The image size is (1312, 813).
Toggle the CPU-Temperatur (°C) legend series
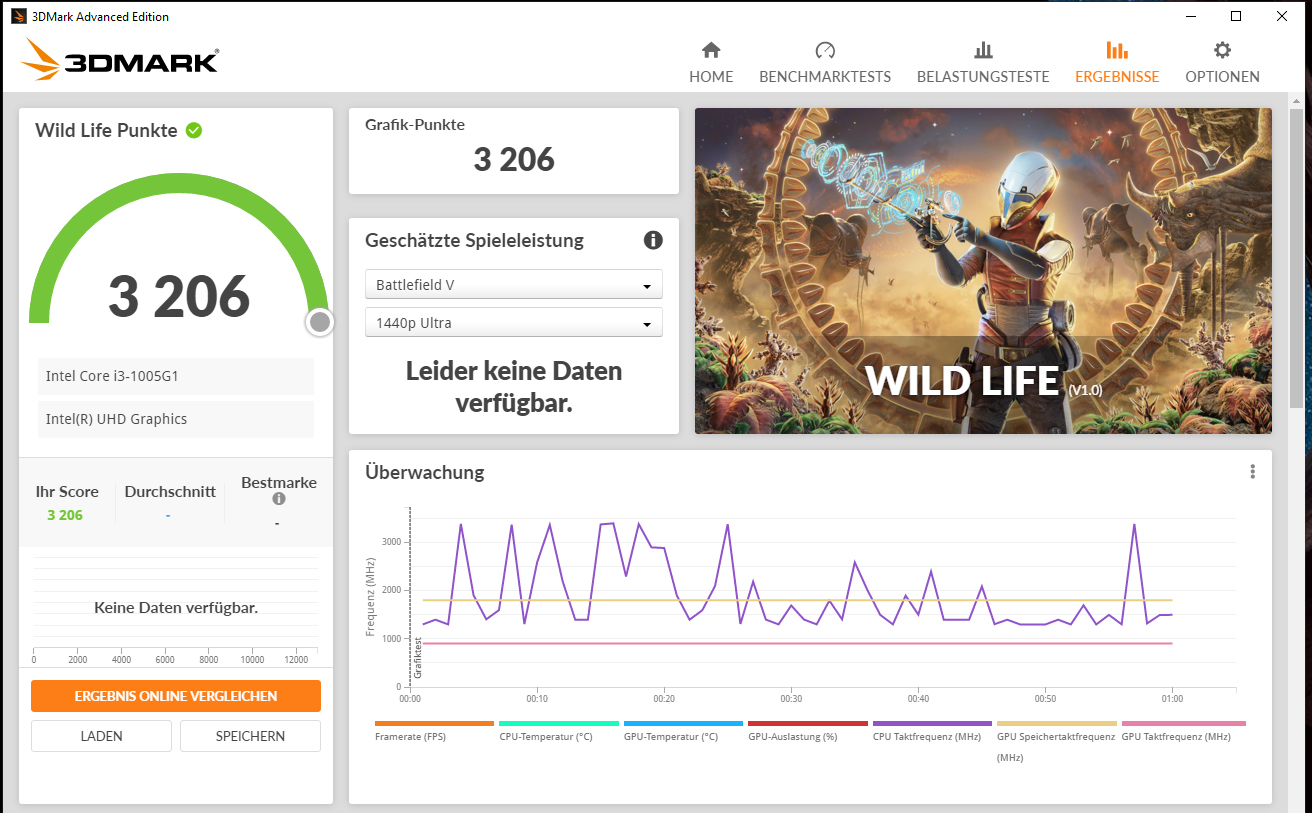pyautogui.click(x=558, y=731)
